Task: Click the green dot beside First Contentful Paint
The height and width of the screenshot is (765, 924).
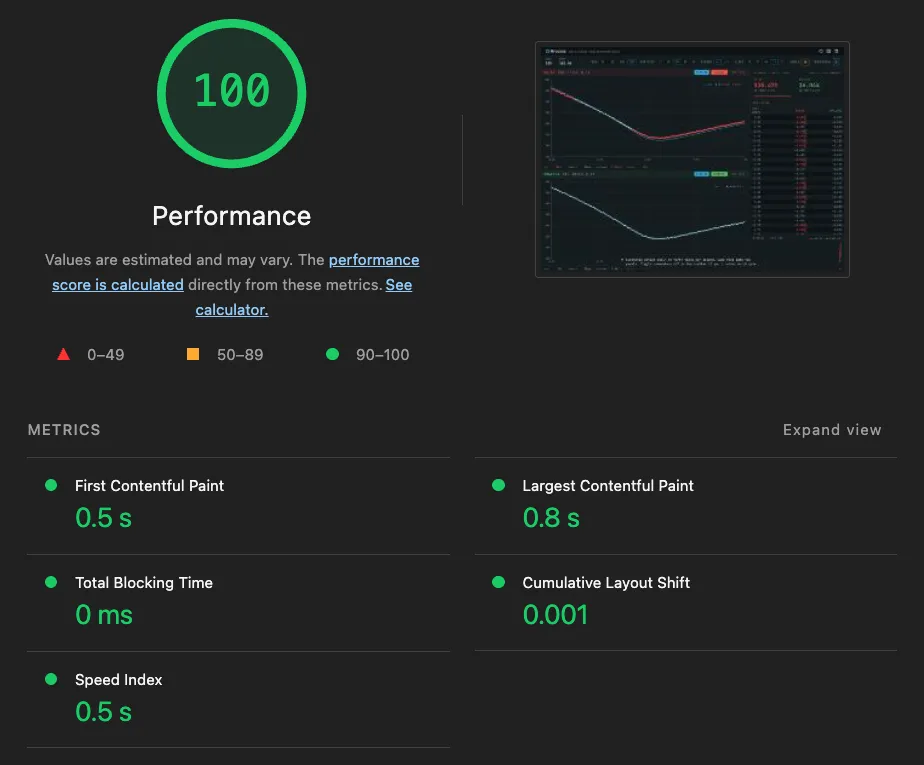Action: (x=51, y=485)
